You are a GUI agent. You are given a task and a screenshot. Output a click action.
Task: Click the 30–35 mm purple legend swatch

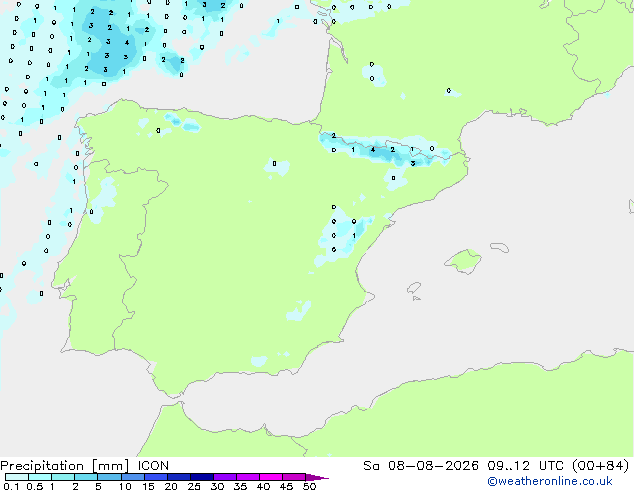point(225,477)
